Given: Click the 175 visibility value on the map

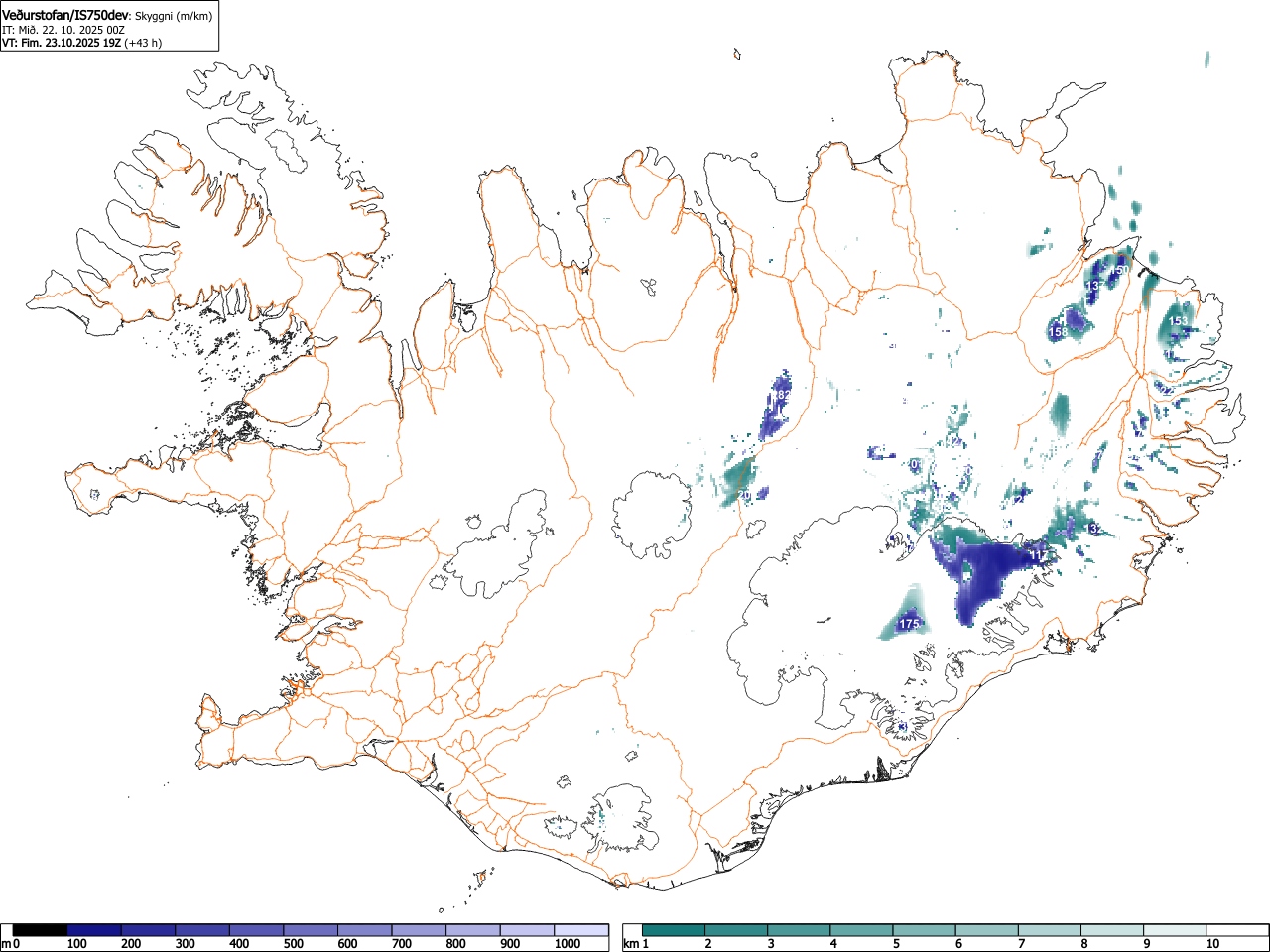Looking at the screenshot, I should pyautogui.click(x=908, y=624).
